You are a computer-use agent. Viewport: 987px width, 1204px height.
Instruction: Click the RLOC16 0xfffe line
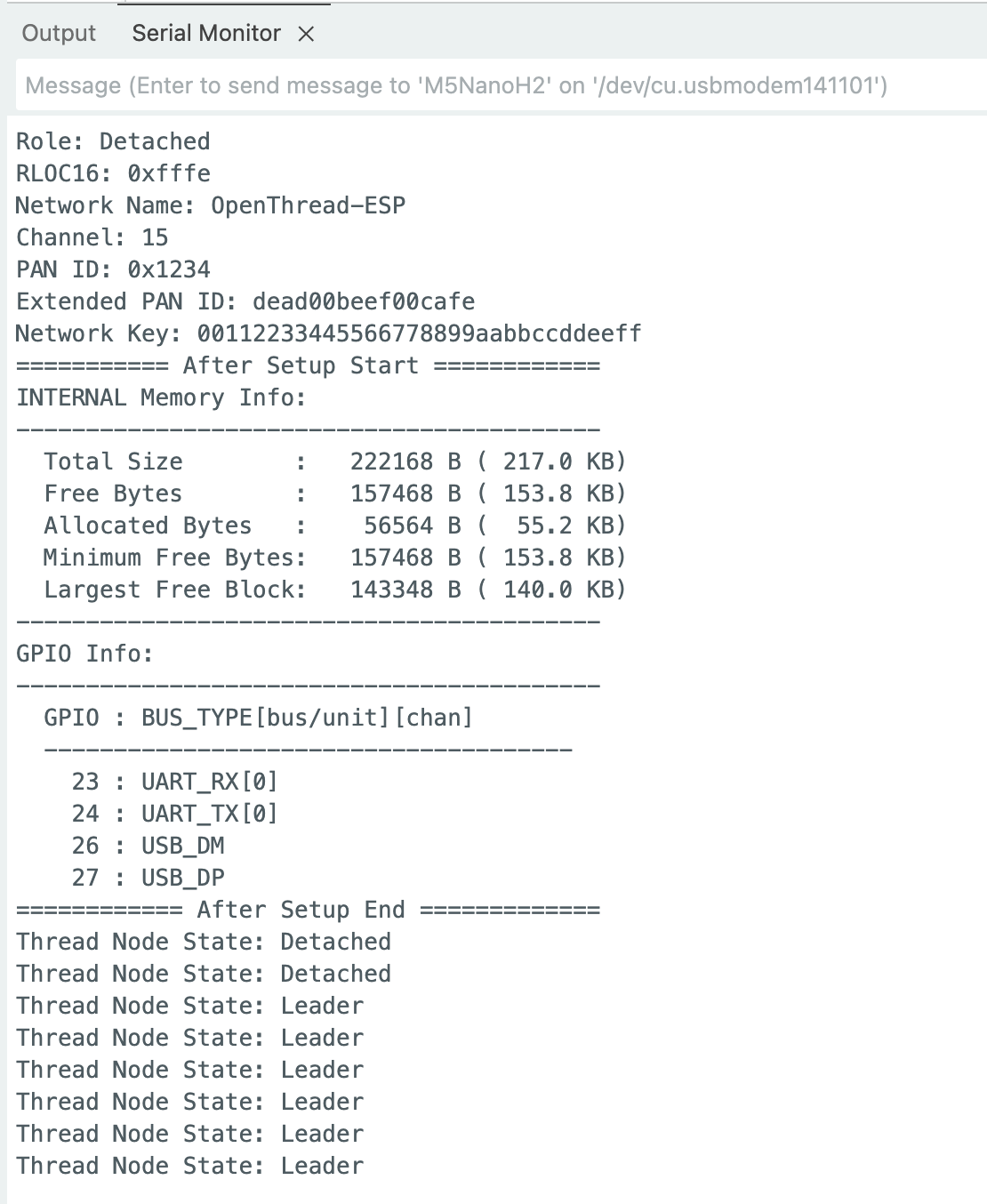113,173
